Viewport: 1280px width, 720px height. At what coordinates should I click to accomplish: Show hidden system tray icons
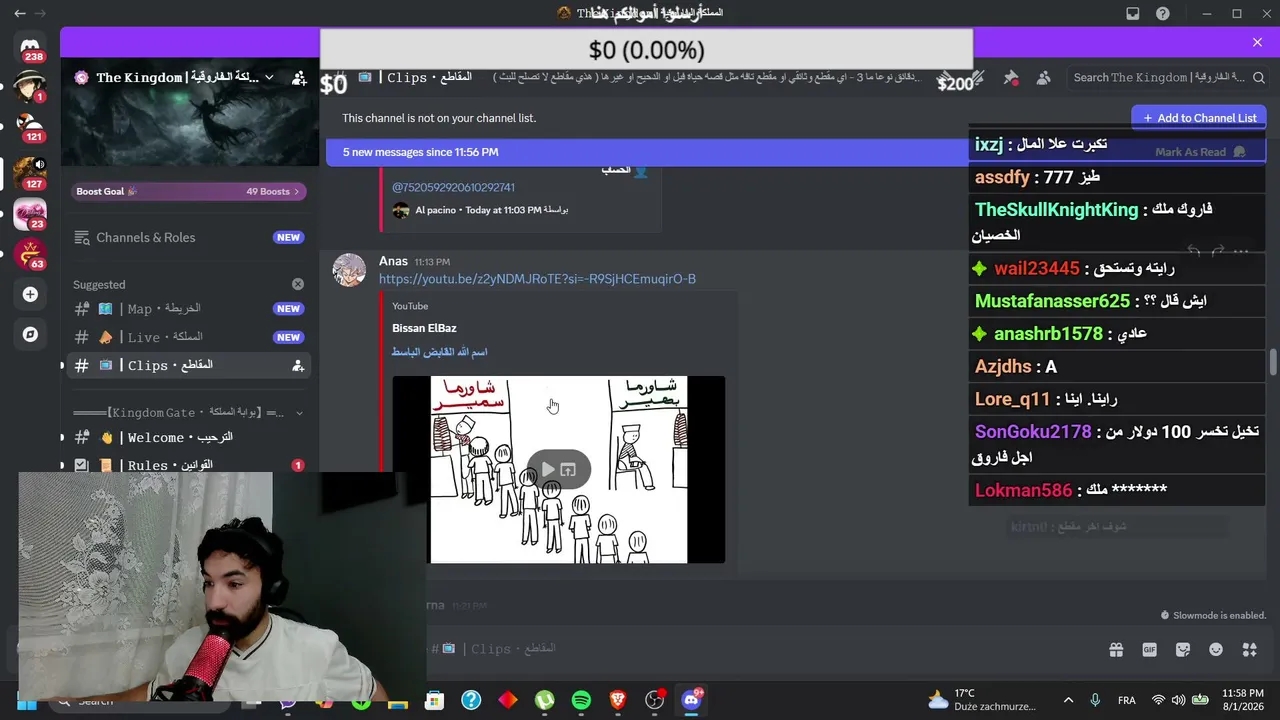(x=1068, y=700)
